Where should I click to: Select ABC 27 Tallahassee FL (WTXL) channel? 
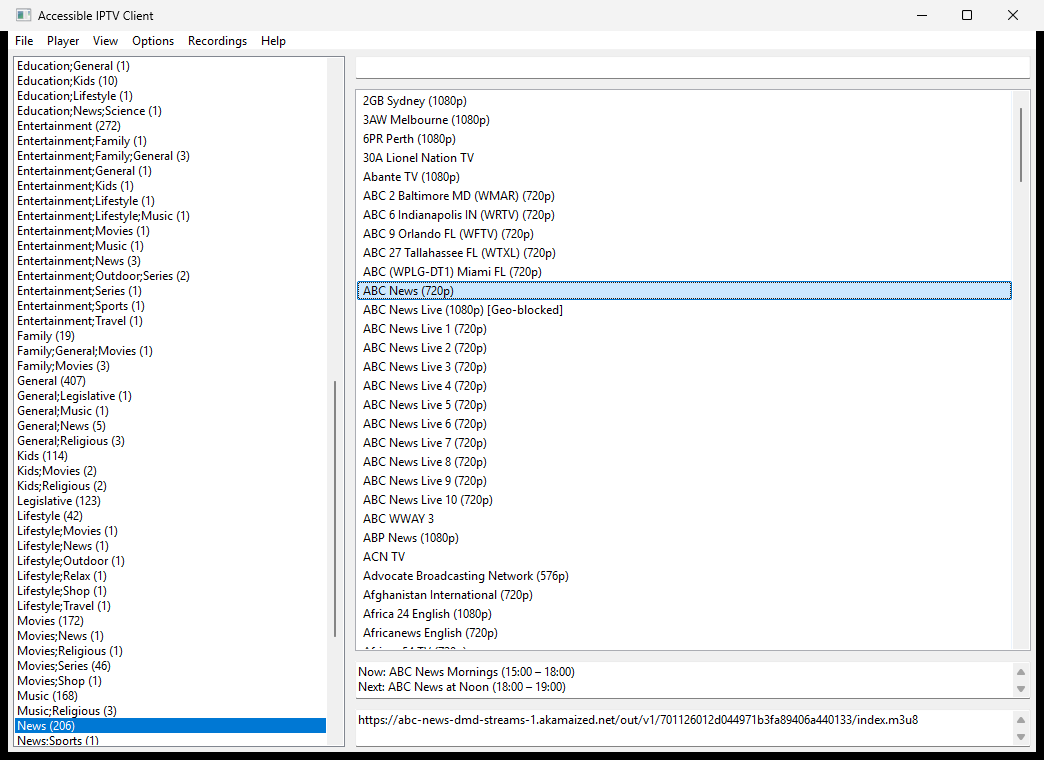point(684,252)
